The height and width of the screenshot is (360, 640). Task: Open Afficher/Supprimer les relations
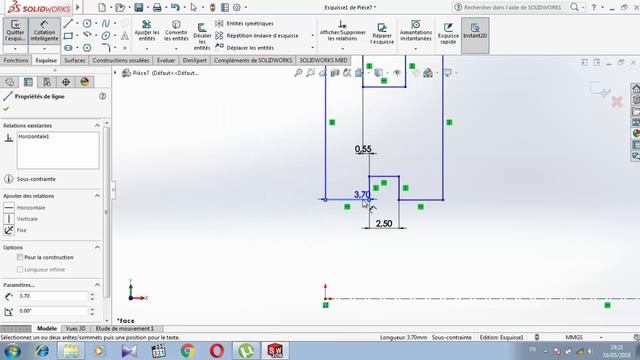click(x=342, y=31)
